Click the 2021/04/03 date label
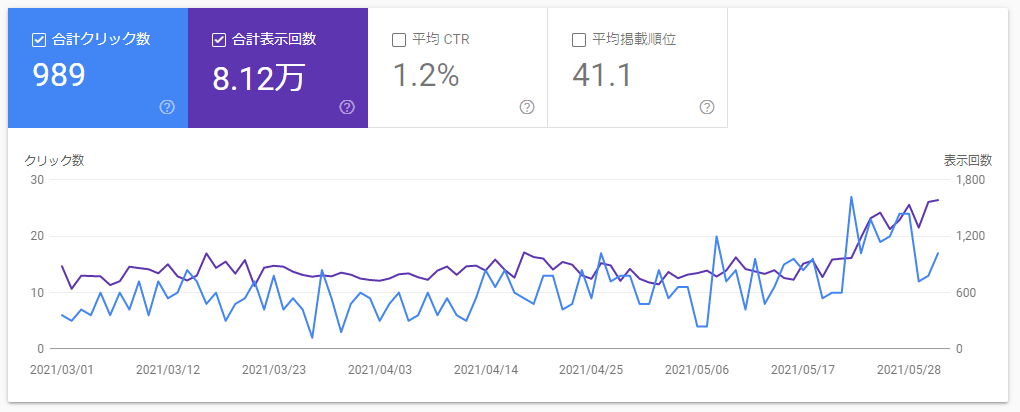1020x412 pixels. (x=380, y=370)
